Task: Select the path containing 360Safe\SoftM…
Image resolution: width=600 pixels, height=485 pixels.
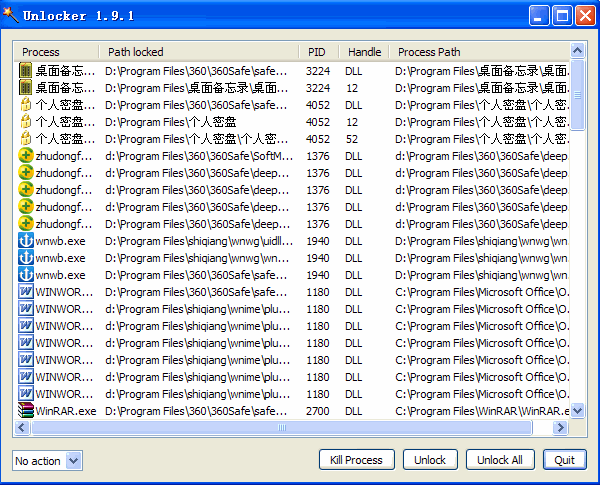Action: coord(199,156)
